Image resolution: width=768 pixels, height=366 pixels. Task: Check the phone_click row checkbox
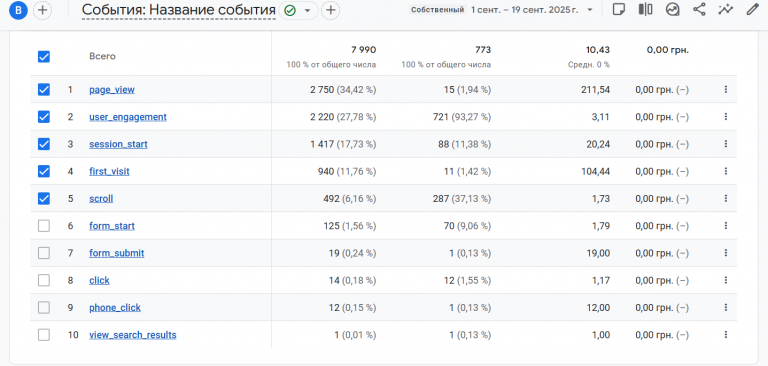tap(44, 308)
